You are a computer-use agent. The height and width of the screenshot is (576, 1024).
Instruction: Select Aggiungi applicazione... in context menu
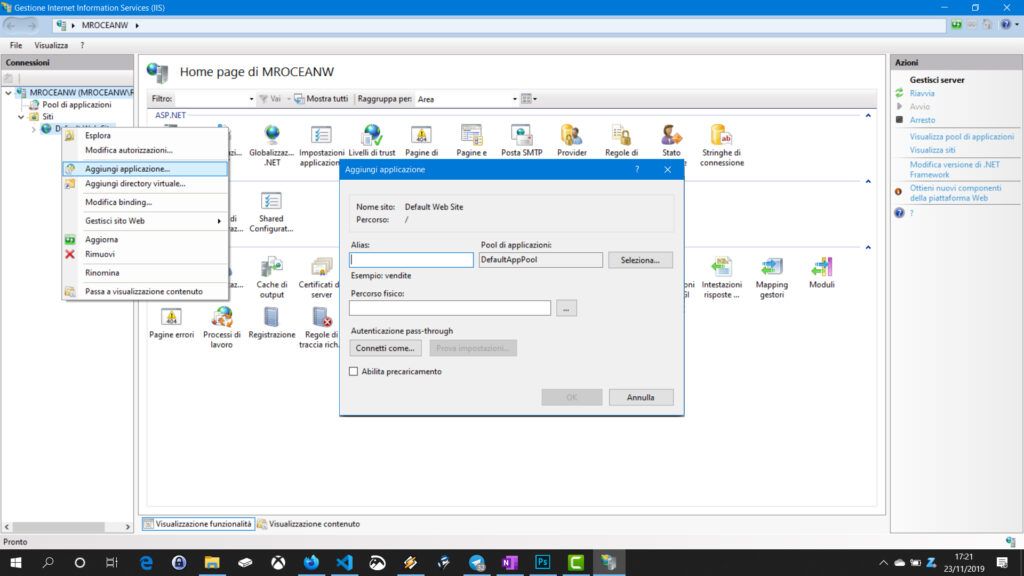click(x=145, y=168)
